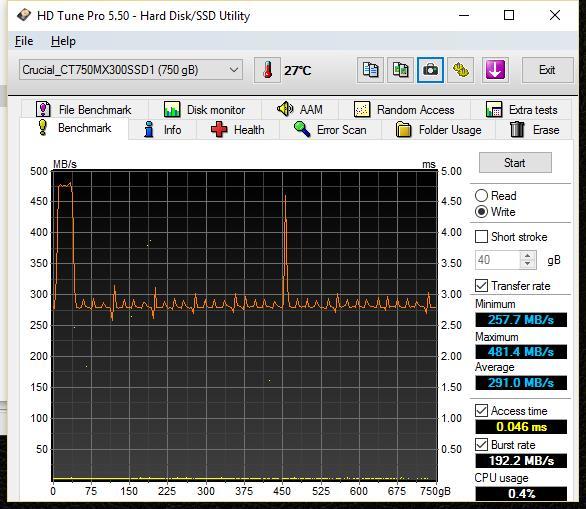Viewport: 586px width, 509px height.
Task: Enable the Short stroke checkbox
Action: pos(481,237)
